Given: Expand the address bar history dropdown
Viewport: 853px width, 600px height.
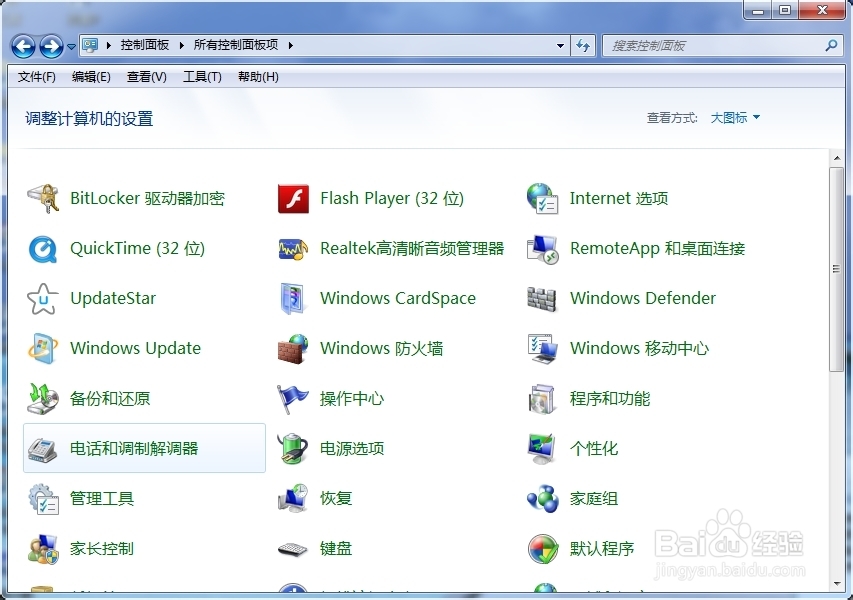Looking at the screenshot, I should tap(560, 46).
